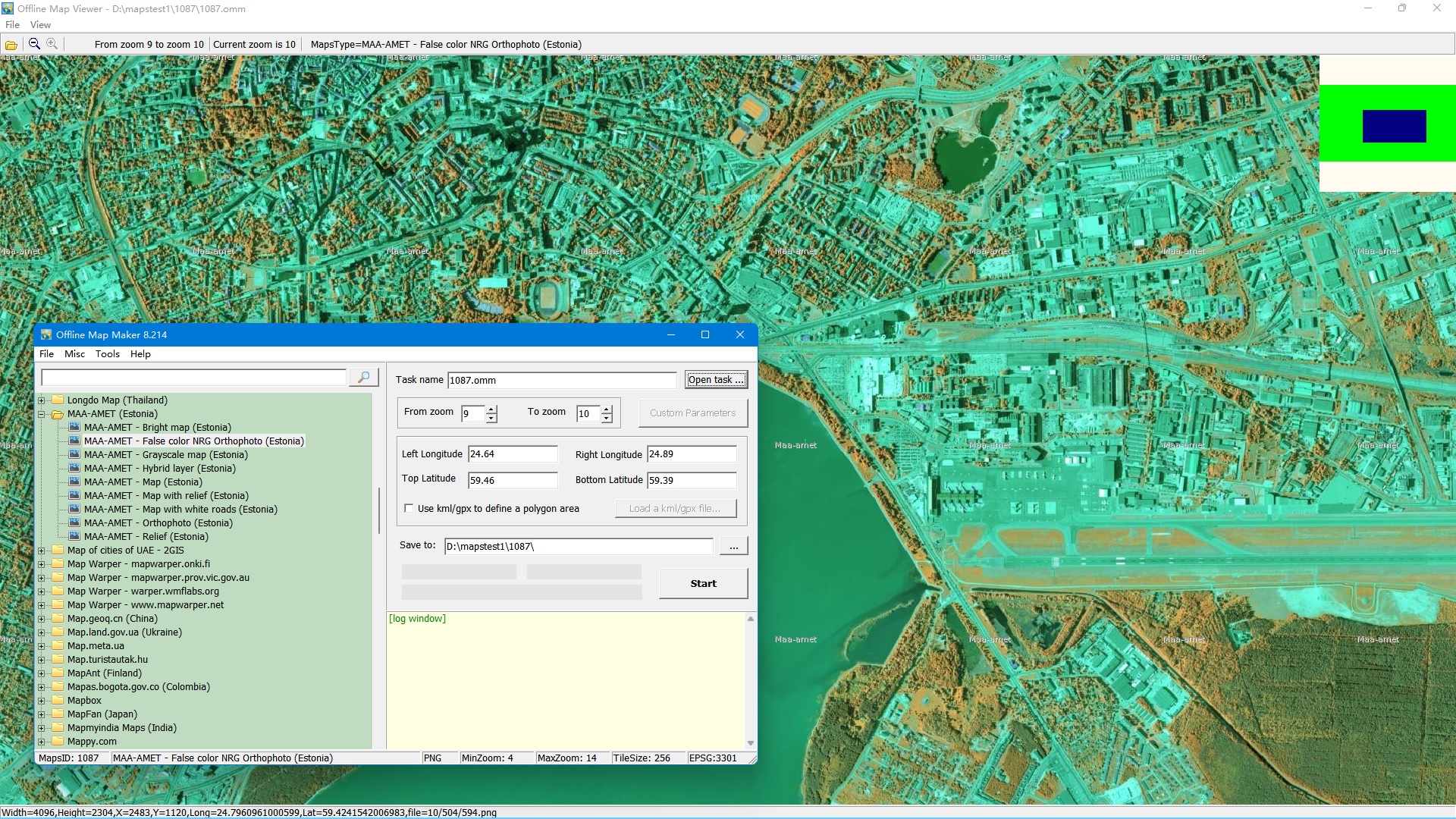This screenshot has width=1456, height=819.
Task: Click the Load a kml/gpx file... button
Action: click(x=675, y=508)
